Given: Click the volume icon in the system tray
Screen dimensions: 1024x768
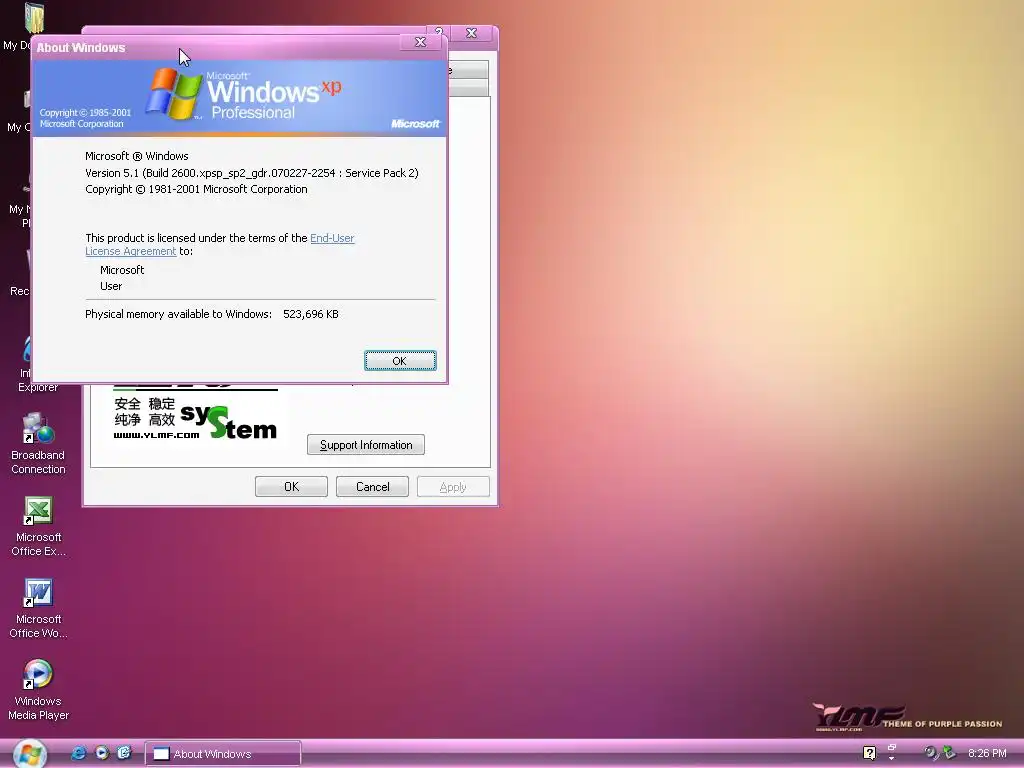Looking at the screenshot, I should 930,753.
